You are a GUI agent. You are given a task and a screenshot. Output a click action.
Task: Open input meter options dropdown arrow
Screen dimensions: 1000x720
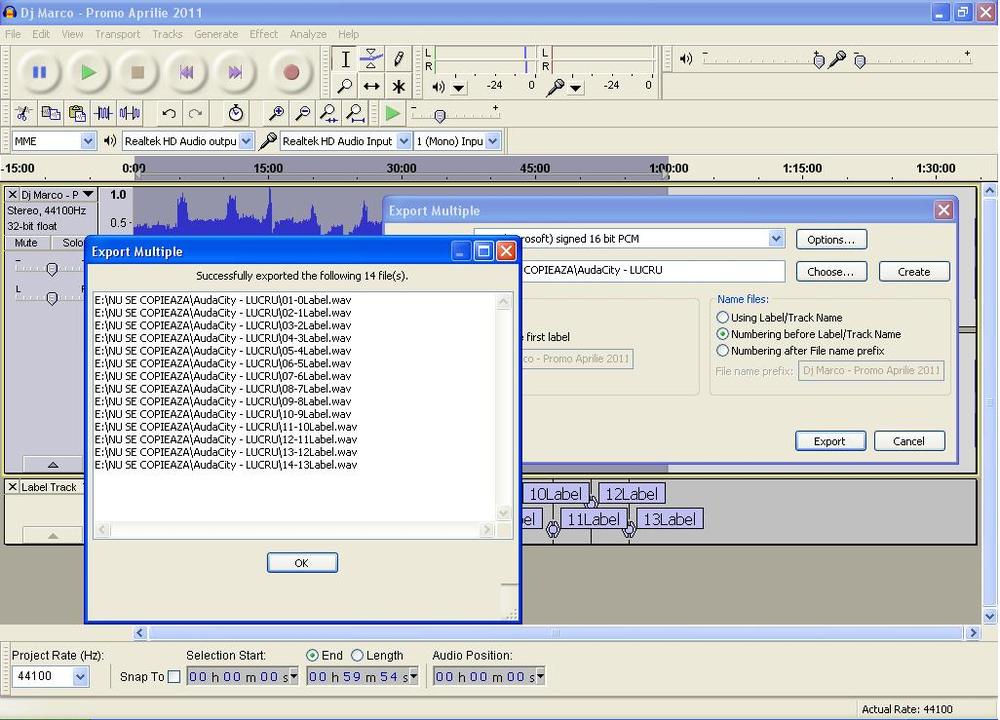(x=576, y=88)
